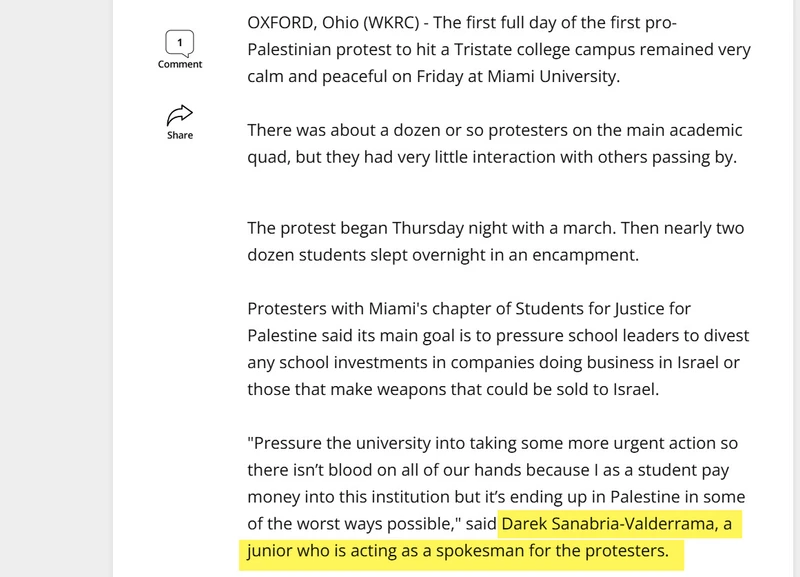
Task: Click the "OXFORD, Ohio (WKRC)" dateline text
Action: (333, 22)
